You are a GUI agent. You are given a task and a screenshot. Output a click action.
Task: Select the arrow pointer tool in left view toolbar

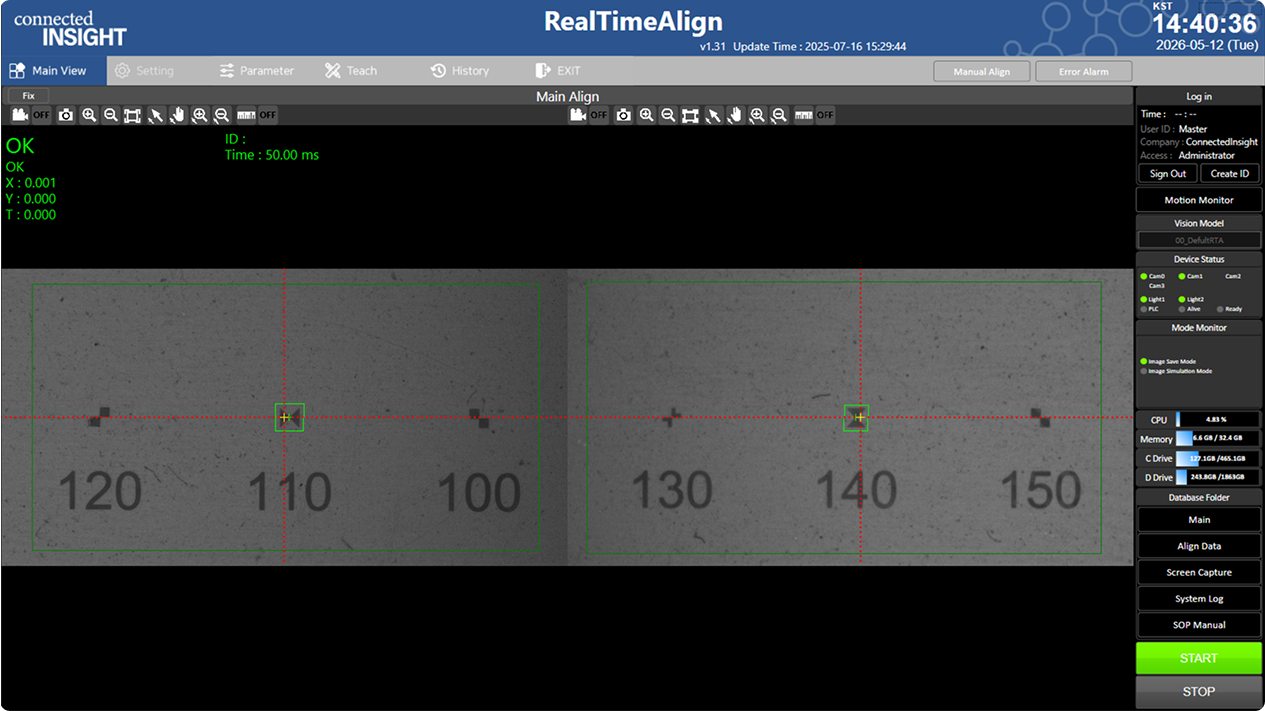(155, 115)
